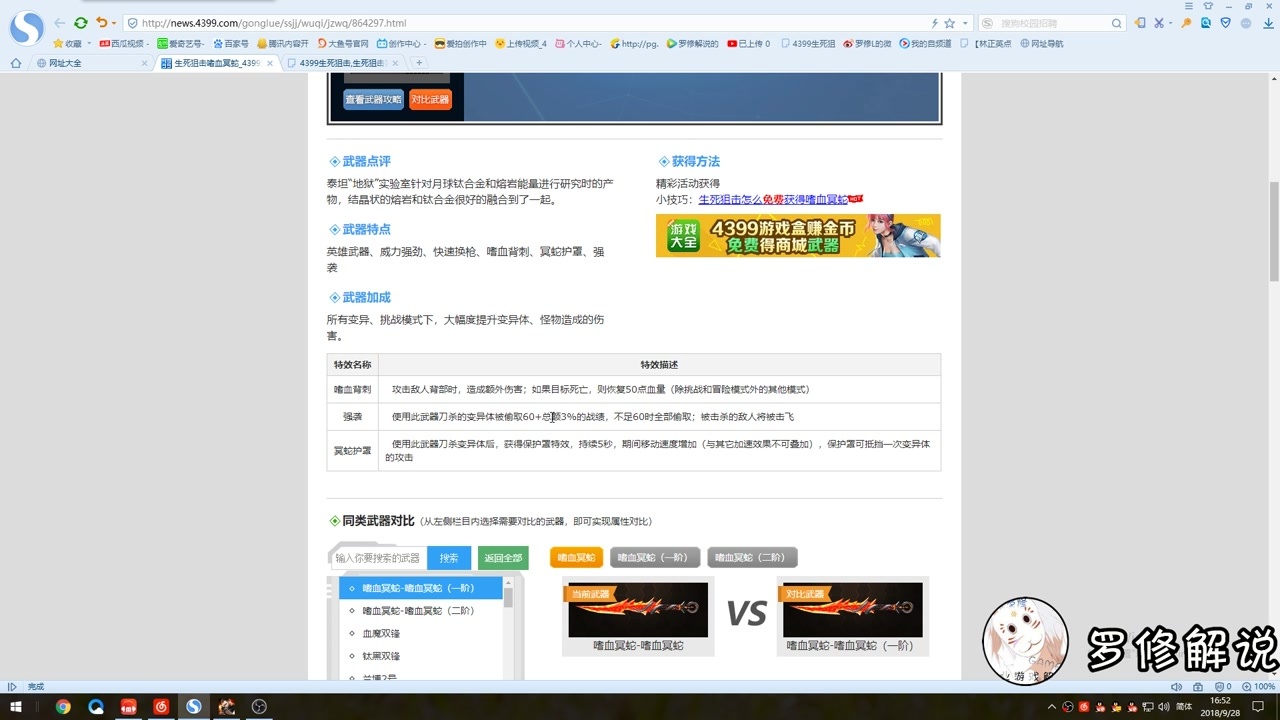
Task: Click the 查看武器攻略 button
Action: point(373,99)
